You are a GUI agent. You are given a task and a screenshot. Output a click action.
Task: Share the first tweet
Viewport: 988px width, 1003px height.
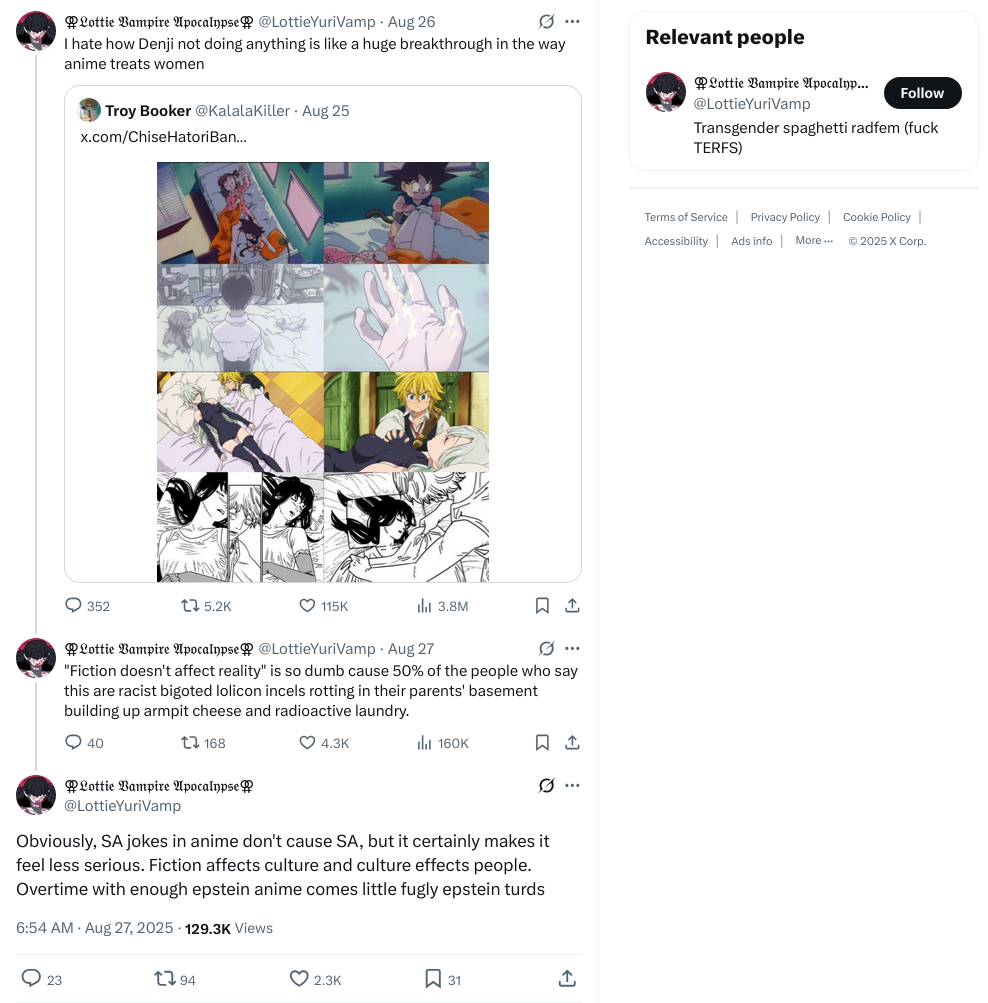(x=572, y=606)
